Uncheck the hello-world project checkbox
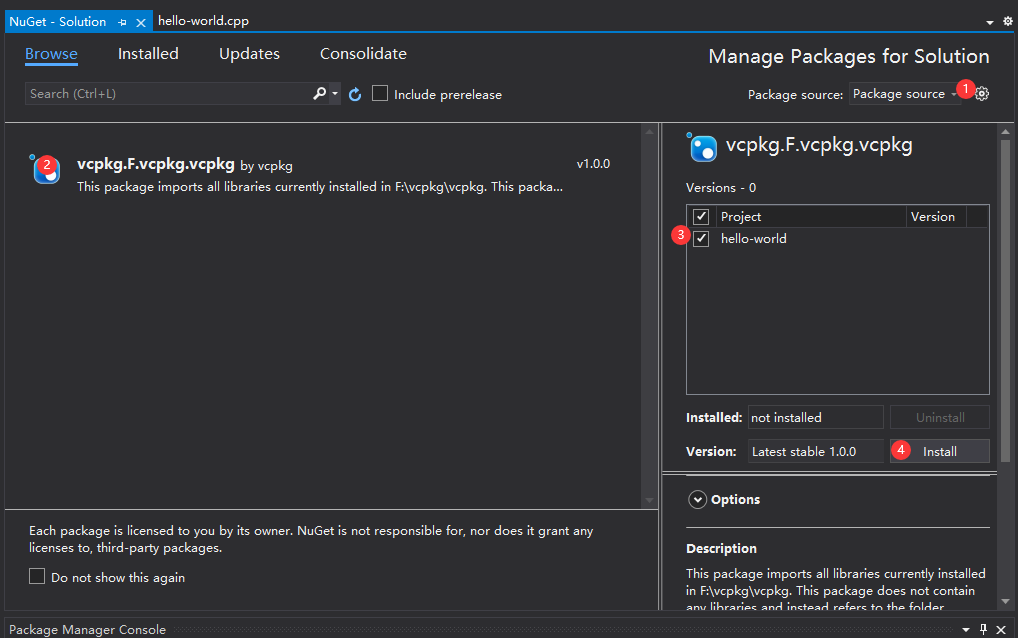The height and width of the screenshot is (638, 1018). coord(701,238)
